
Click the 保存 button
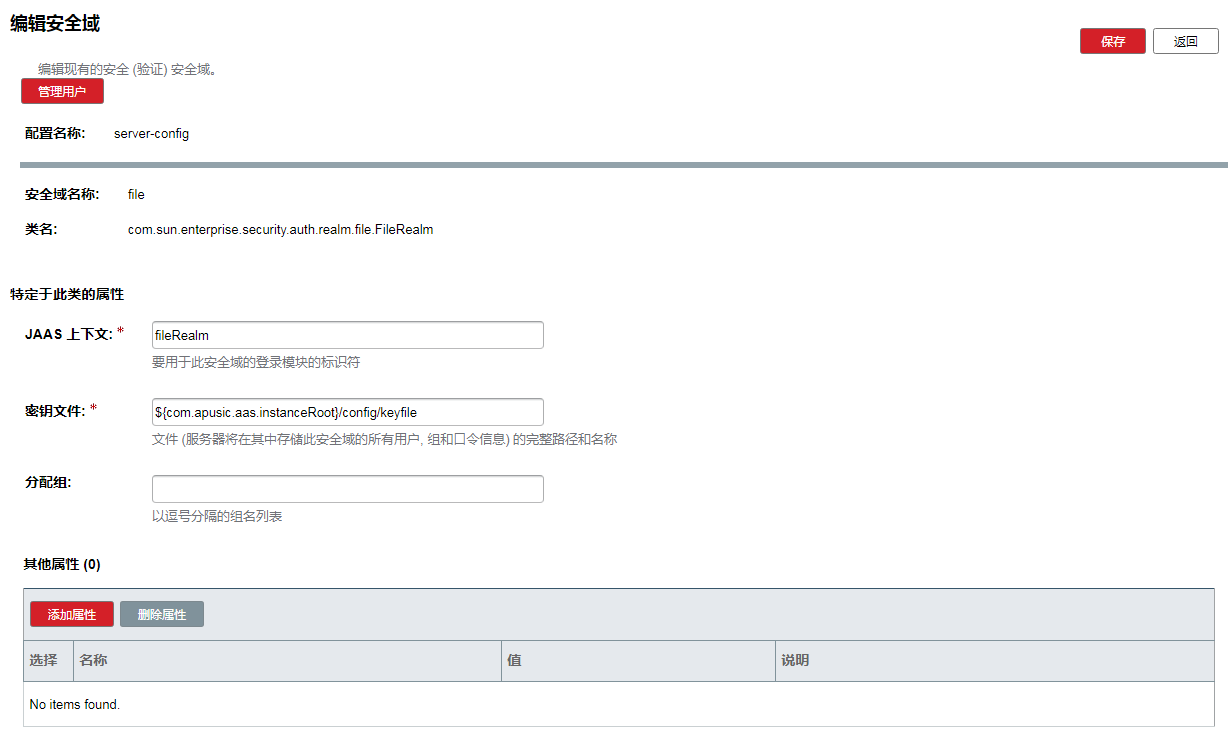click(x=1112, y=41)
